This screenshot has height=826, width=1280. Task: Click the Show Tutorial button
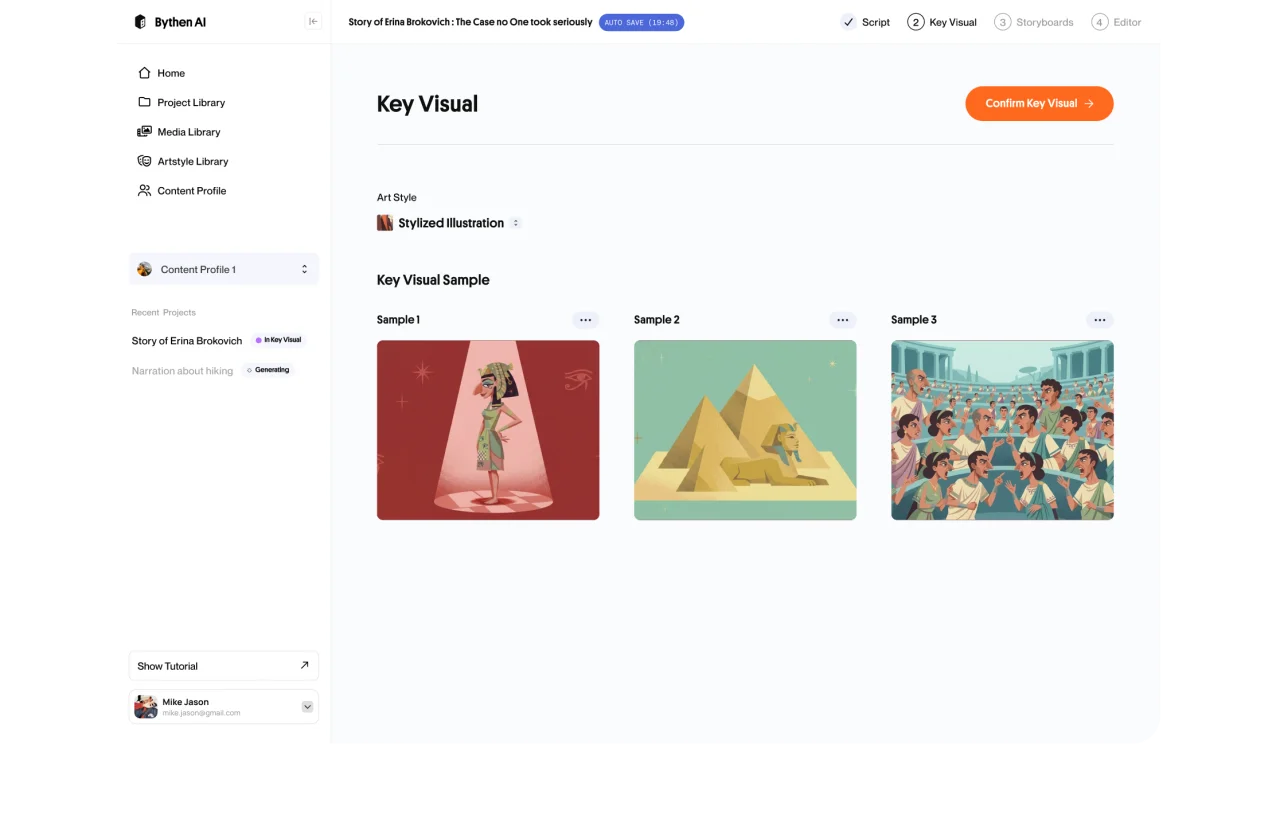coord(224,666)
